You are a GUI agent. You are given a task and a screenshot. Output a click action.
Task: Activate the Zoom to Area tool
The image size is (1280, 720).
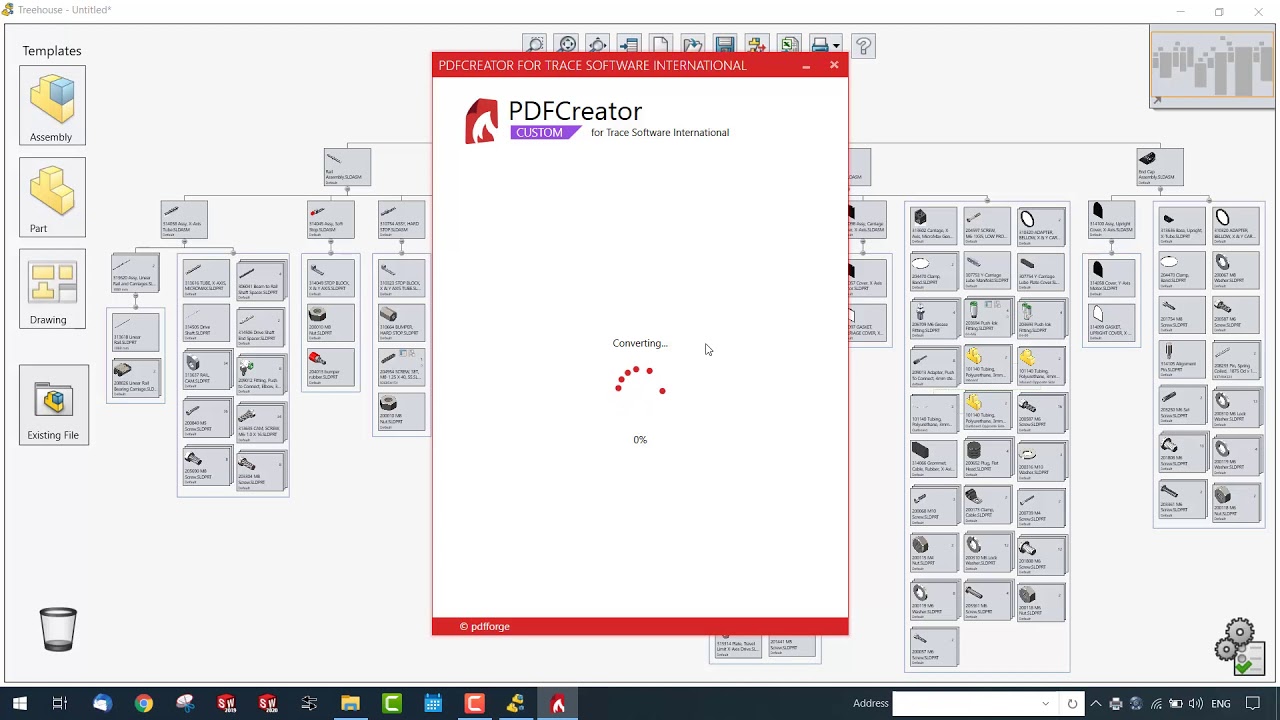click(535, 45)
